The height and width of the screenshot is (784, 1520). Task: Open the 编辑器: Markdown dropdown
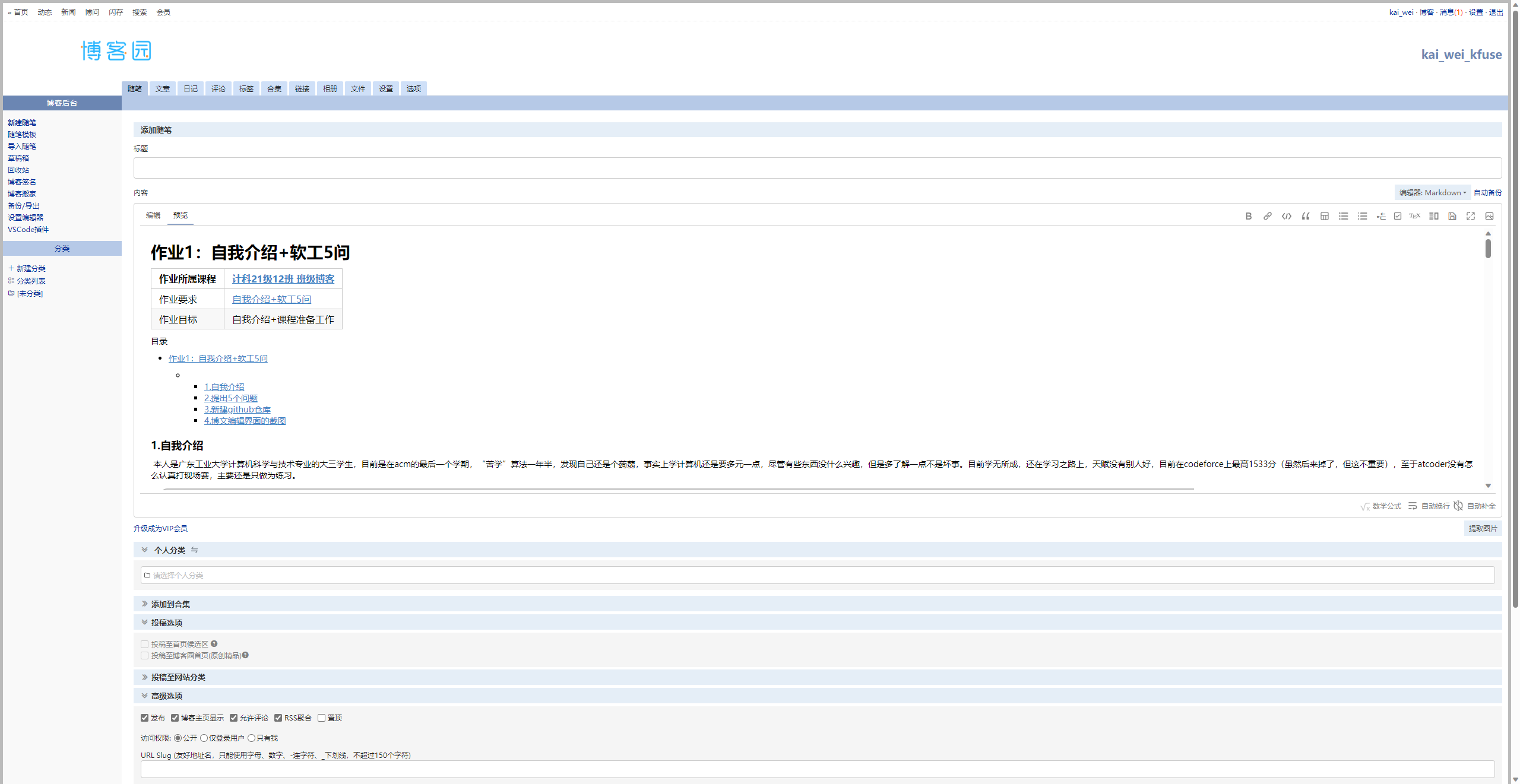pyautogui.click(x=1432, y=192)
